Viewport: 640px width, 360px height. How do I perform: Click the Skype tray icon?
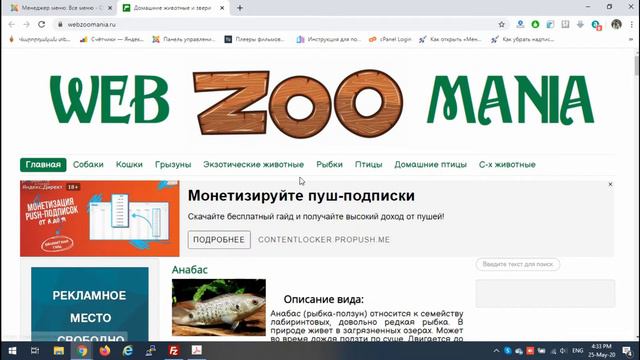pyautogui.click(x=508, y=351)
